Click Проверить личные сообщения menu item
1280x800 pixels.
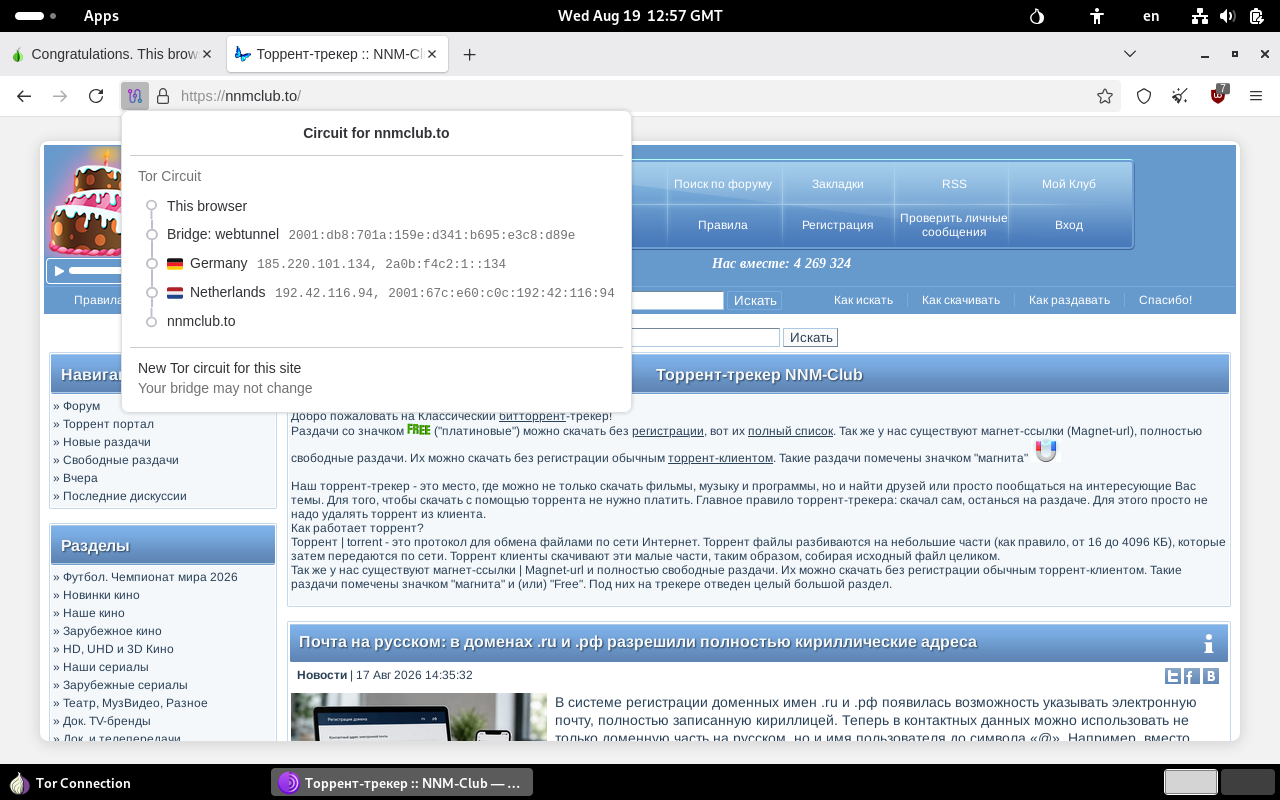(954, 225)
